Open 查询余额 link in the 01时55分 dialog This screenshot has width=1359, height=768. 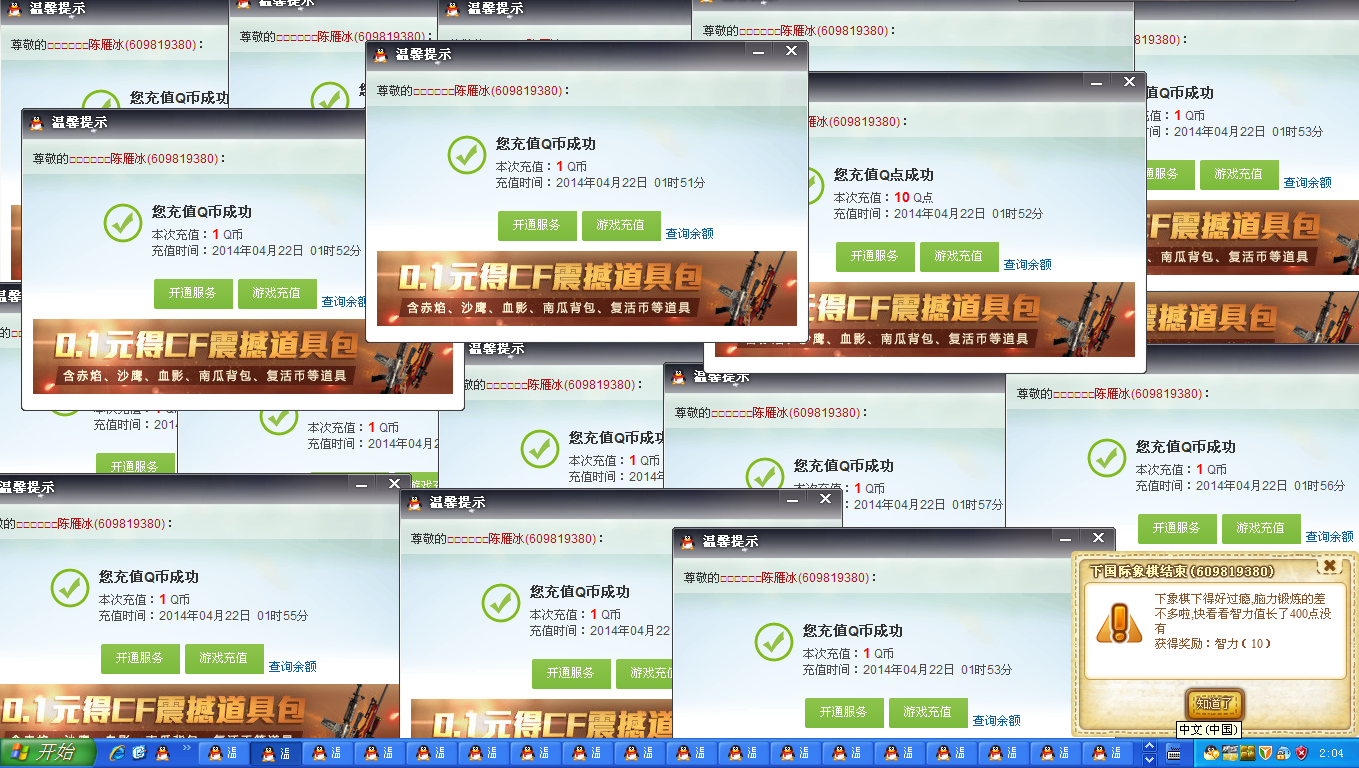[293, 667]
